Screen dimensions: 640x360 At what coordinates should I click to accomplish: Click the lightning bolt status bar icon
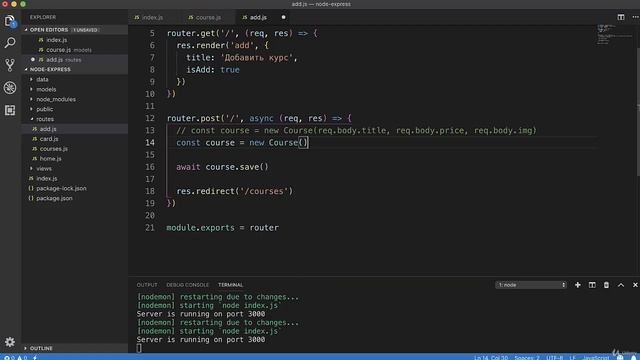35,358
